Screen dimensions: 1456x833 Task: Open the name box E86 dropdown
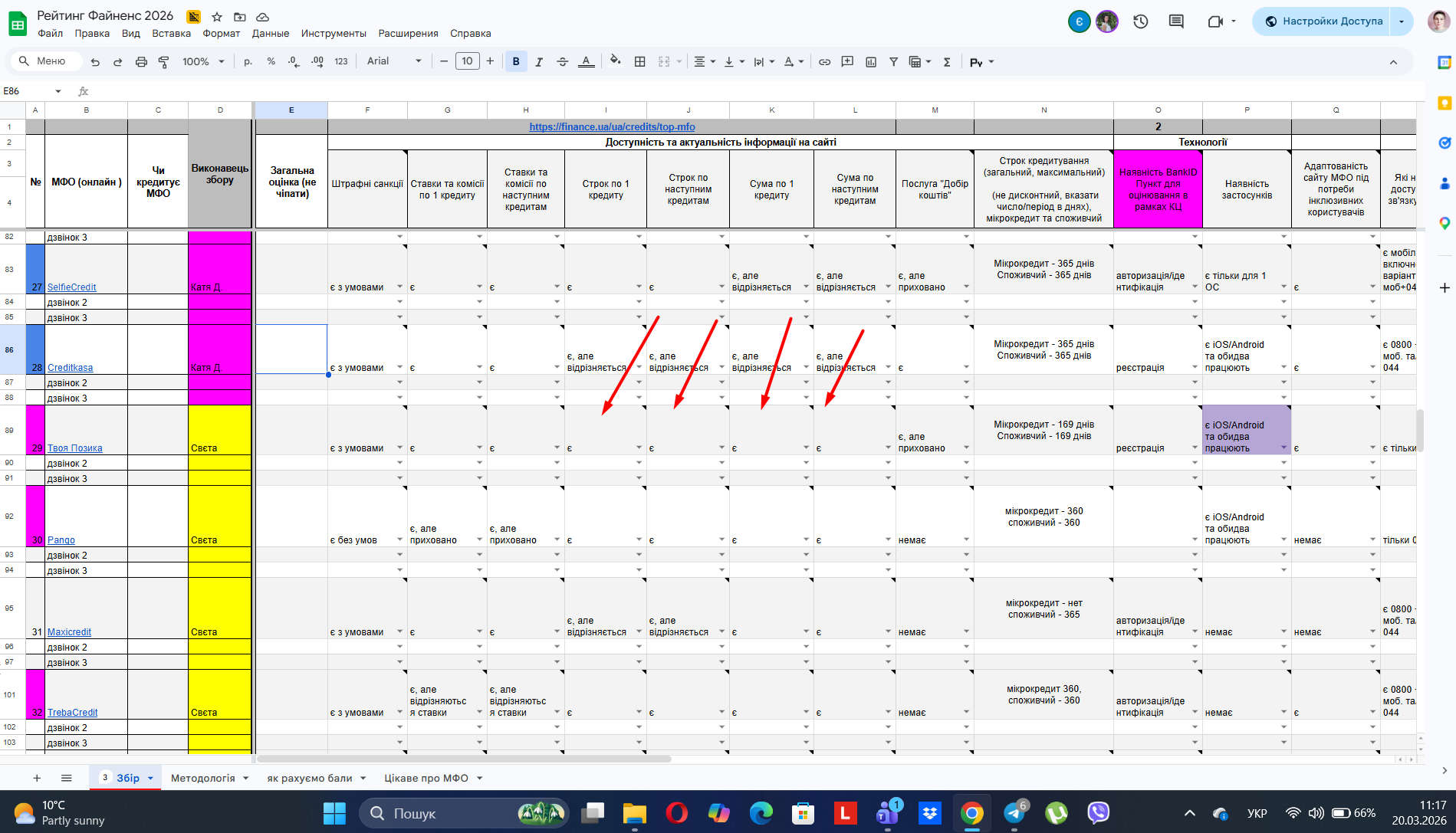pyautogui.click(x=58, y=91)
